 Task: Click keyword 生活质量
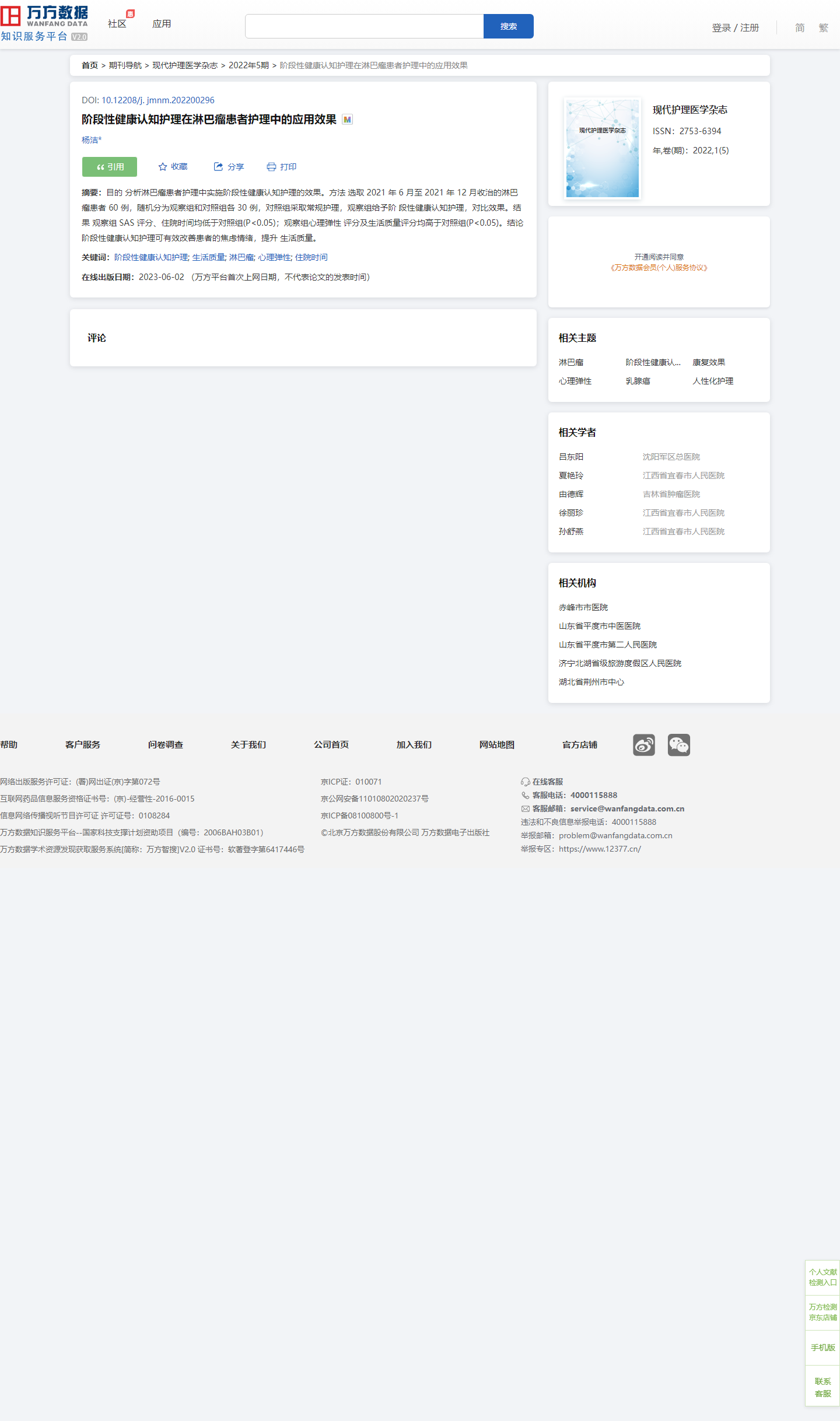coord(208,257)
